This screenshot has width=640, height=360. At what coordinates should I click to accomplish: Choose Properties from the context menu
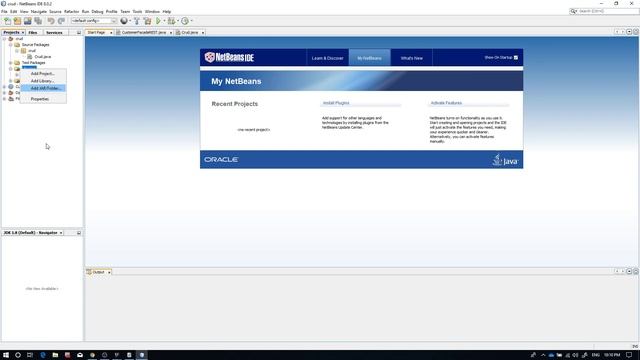coord(43,99)
